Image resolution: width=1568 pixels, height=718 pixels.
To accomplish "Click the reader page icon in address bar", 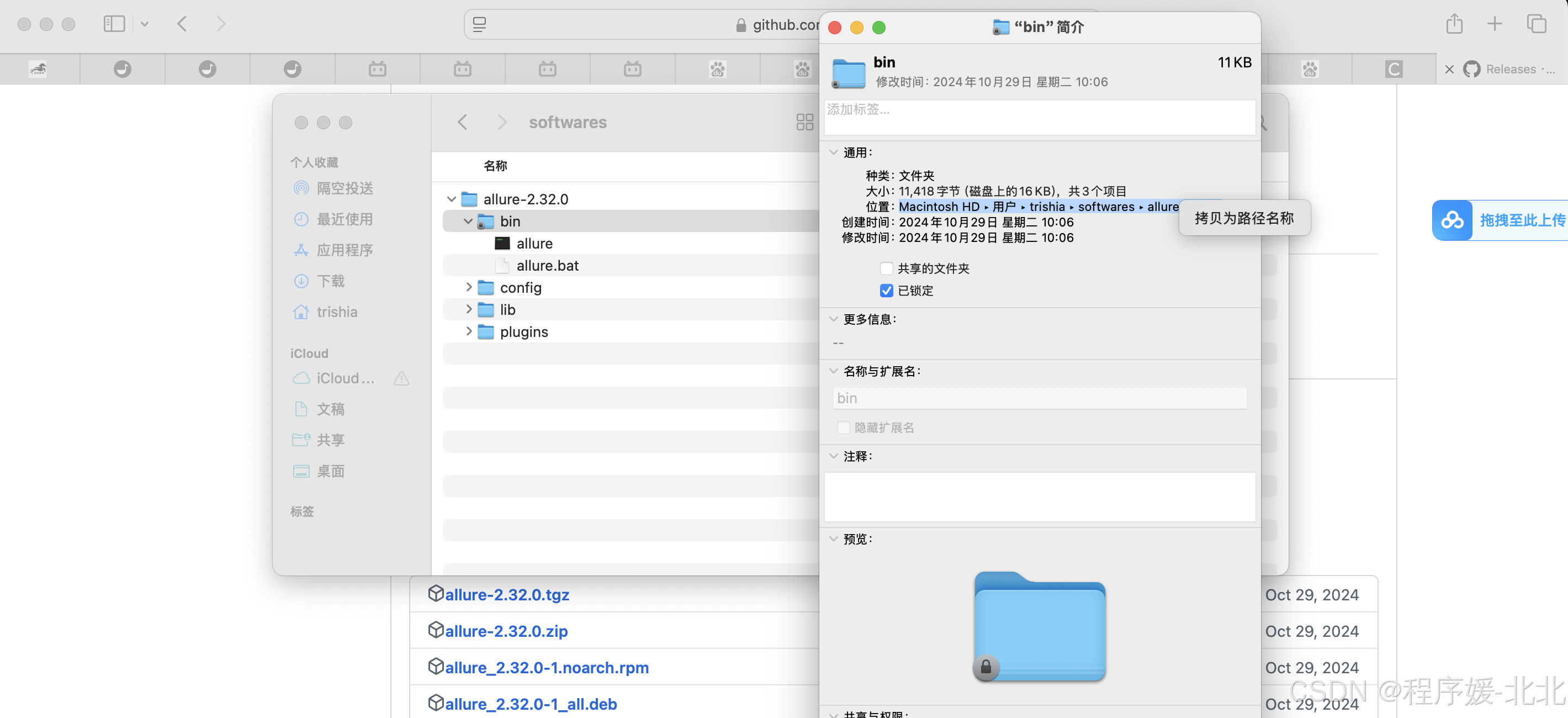I will (480, 24).
